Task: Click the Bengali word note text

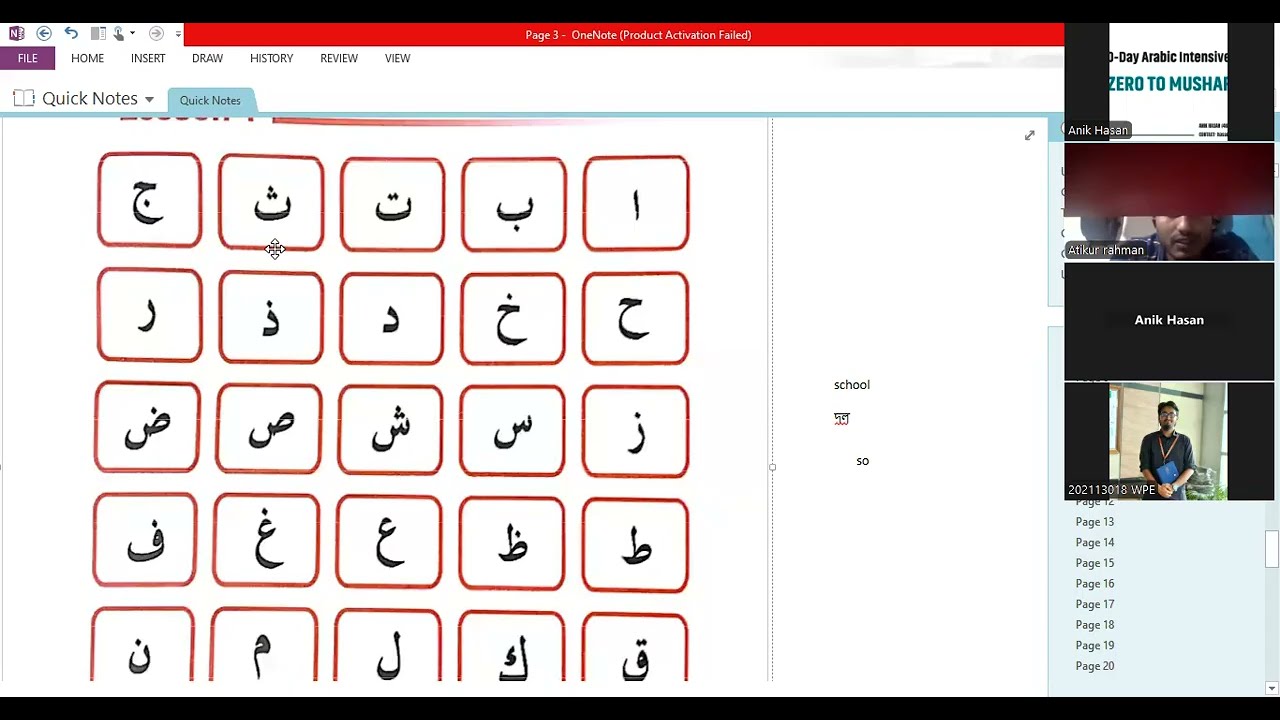Action: (x=841, y=418)
